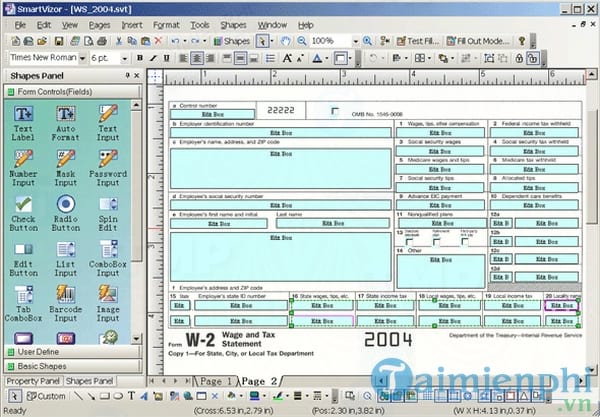Select the line drawing tool
The height and width of the screenshot is (417, 600).
(78, 396)
